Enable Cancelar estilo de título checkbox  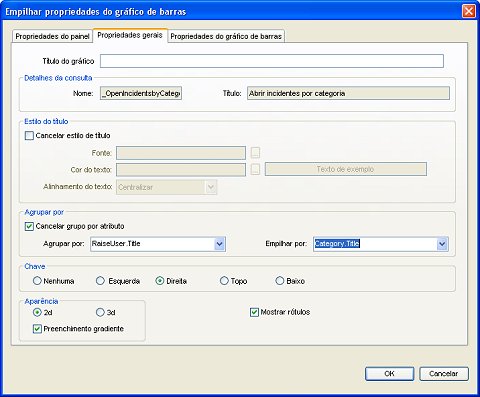tap(29, 136)
